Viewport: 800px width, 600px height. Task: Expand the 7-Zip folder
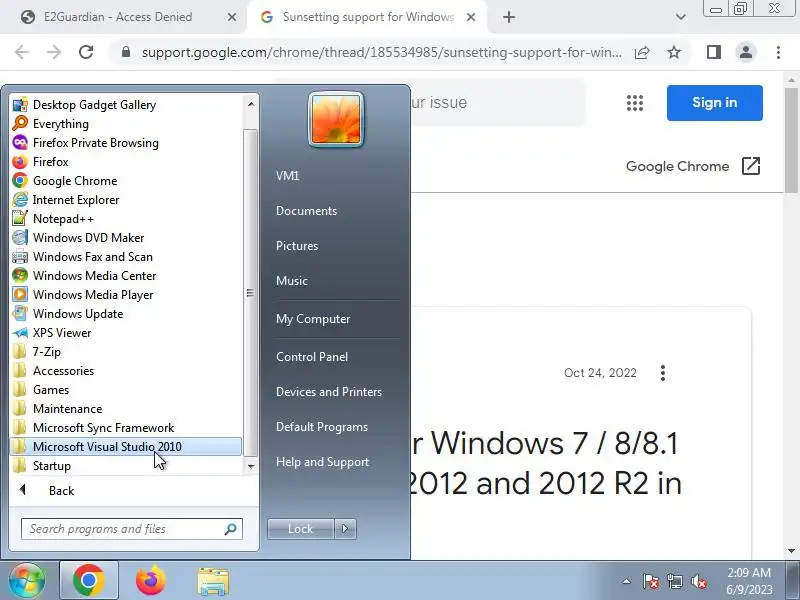[x=126, y=352]
